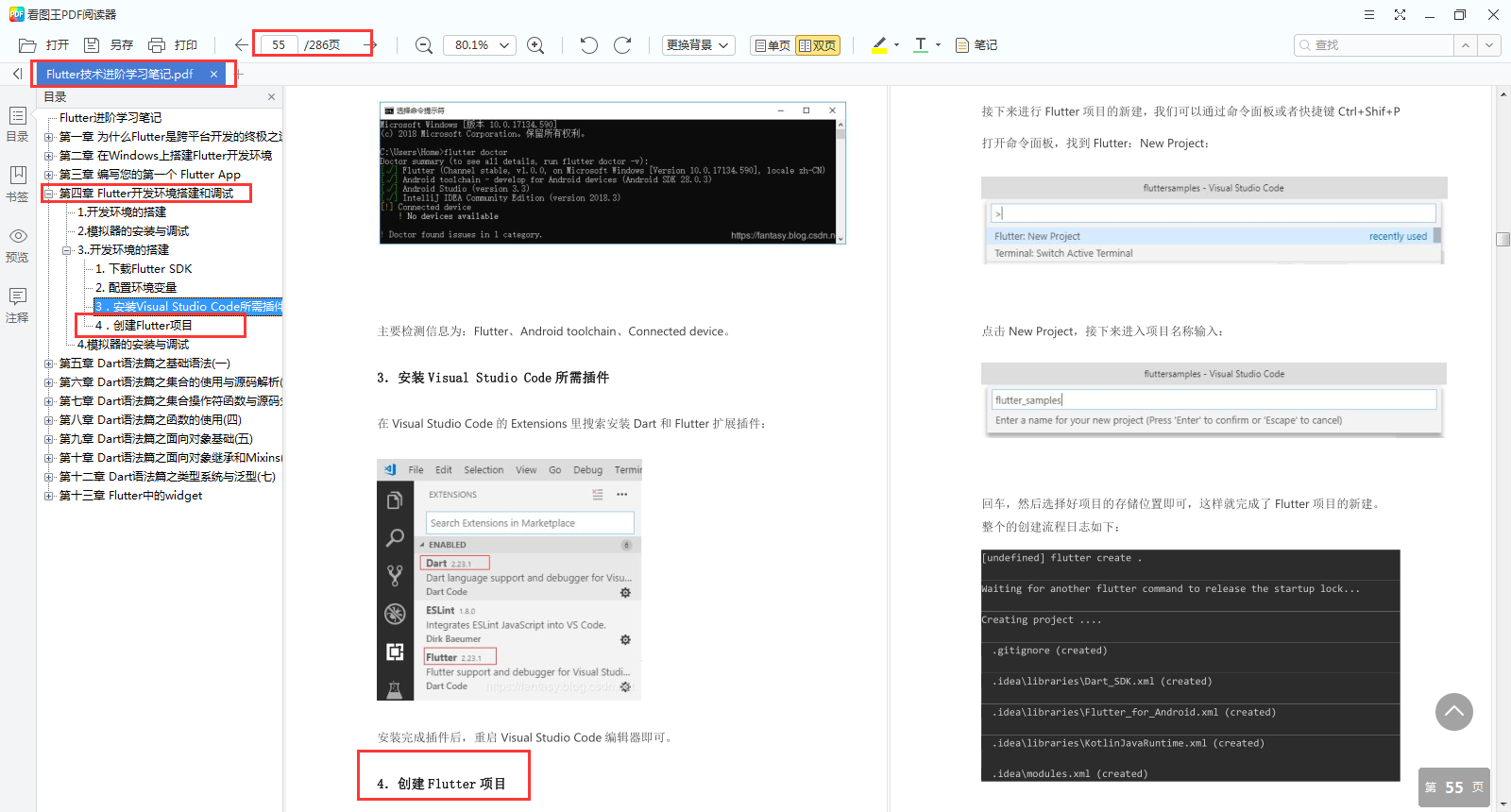Go to previous page with left arrow
The width and height of the screenshot is (1511, 812).
241,44
